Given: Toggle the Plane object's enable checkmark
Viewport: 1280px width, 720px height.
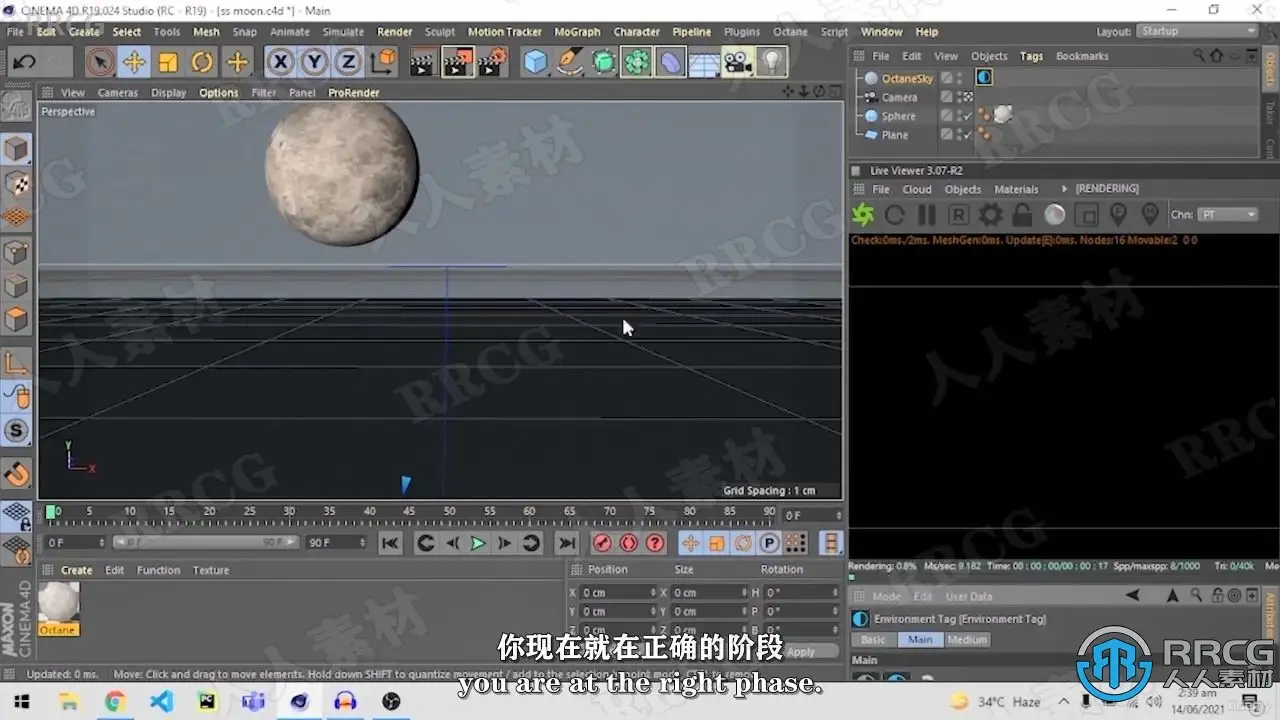Looking at the screenshot, I should pos(967,135).
